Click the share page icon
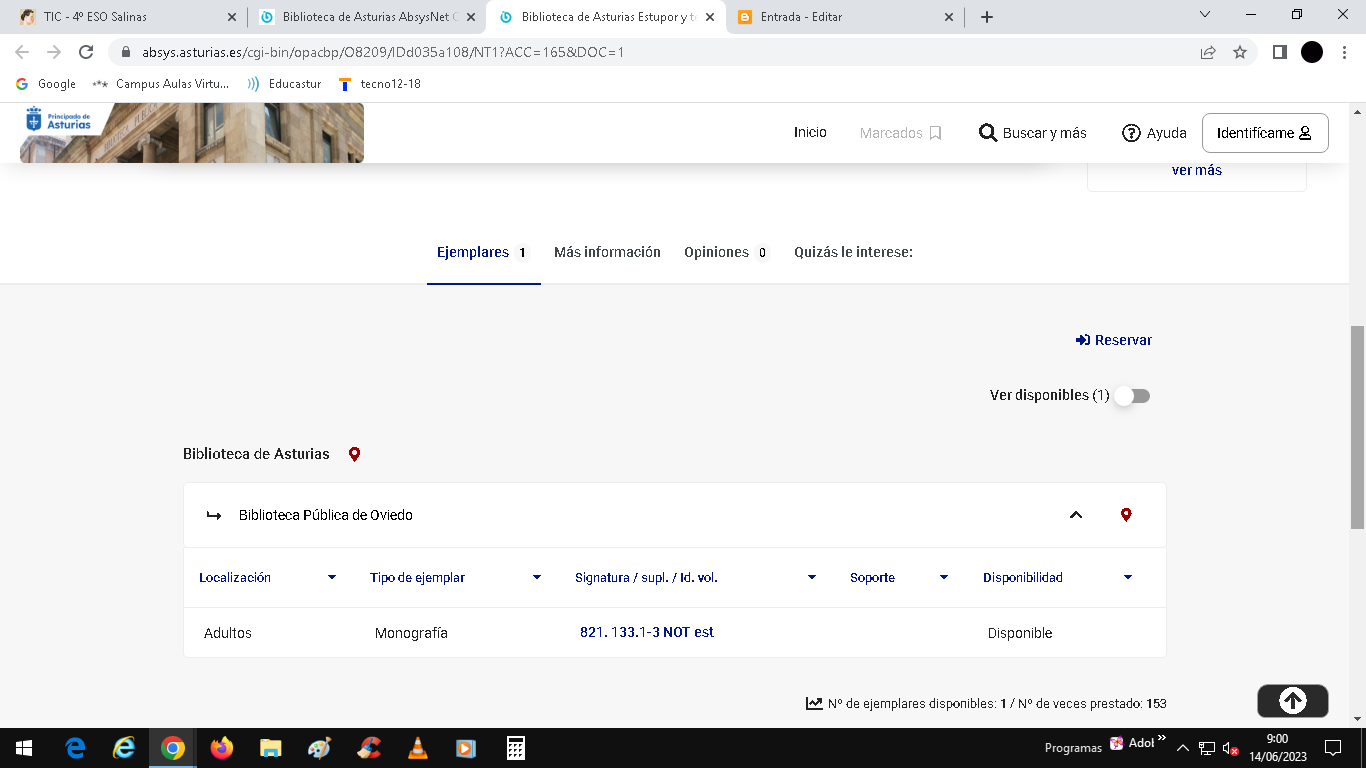1366x768 pixels. (1208, 52)
